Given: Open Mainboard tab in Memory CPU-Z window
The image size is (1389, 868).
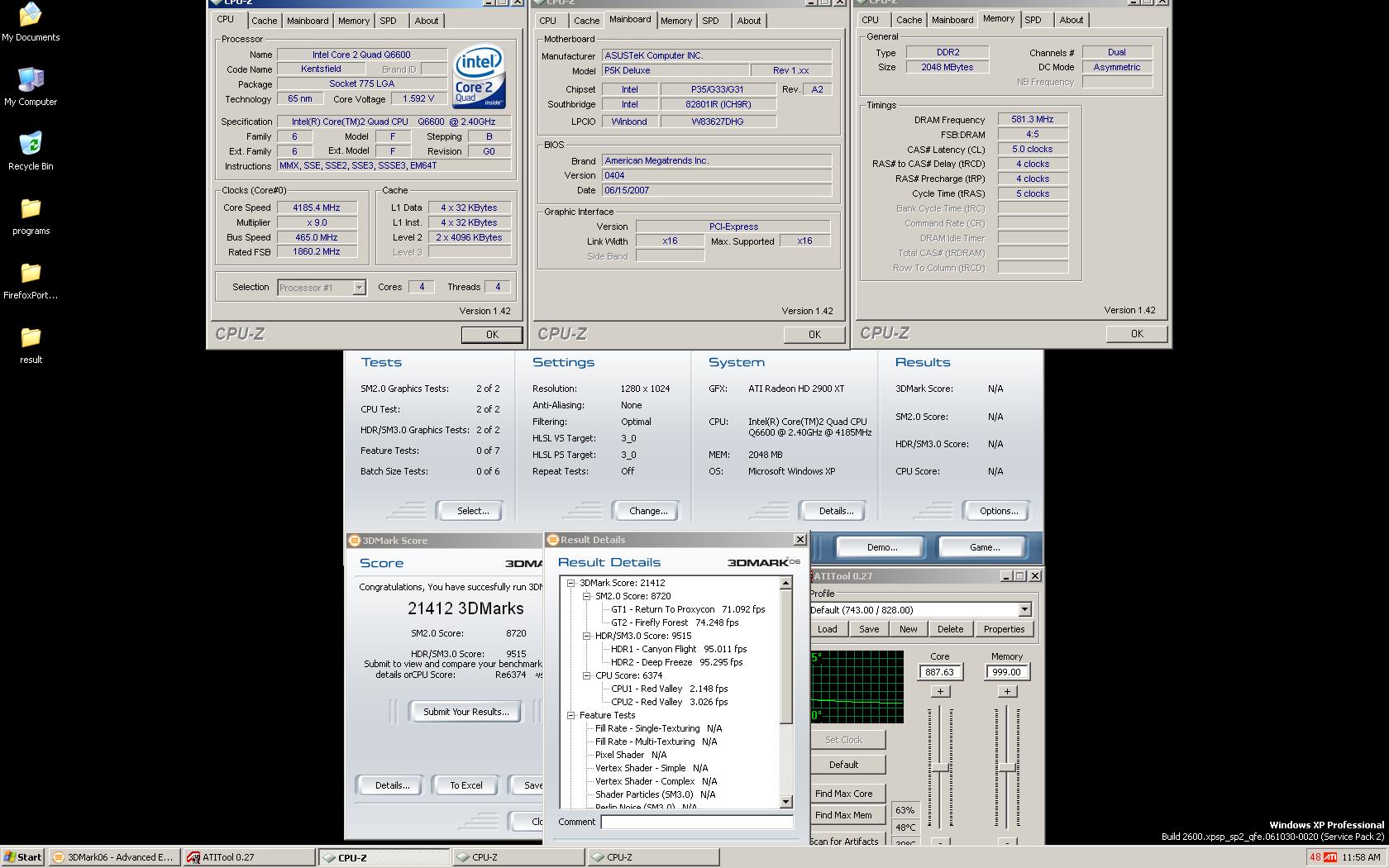Looking at the screenshot, I should 952,20.
